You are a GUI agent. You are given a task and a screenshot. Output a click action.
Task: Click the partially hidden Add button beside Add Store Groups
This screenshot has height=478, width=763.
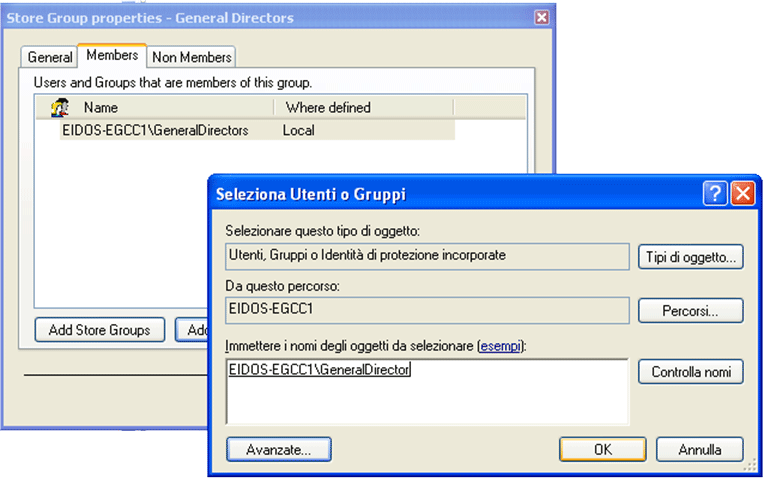point(192,330)
